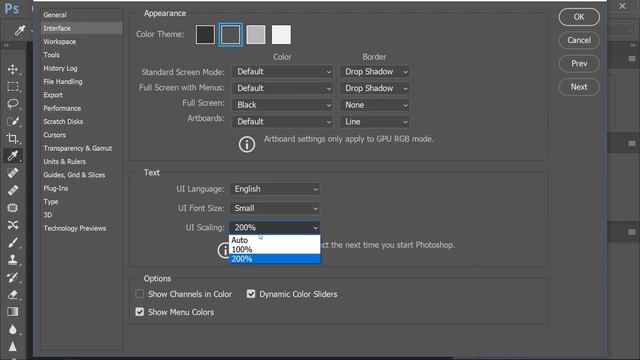Select the Blur tool
Viewport: 640px width, 360px height.
pos(13,329)
